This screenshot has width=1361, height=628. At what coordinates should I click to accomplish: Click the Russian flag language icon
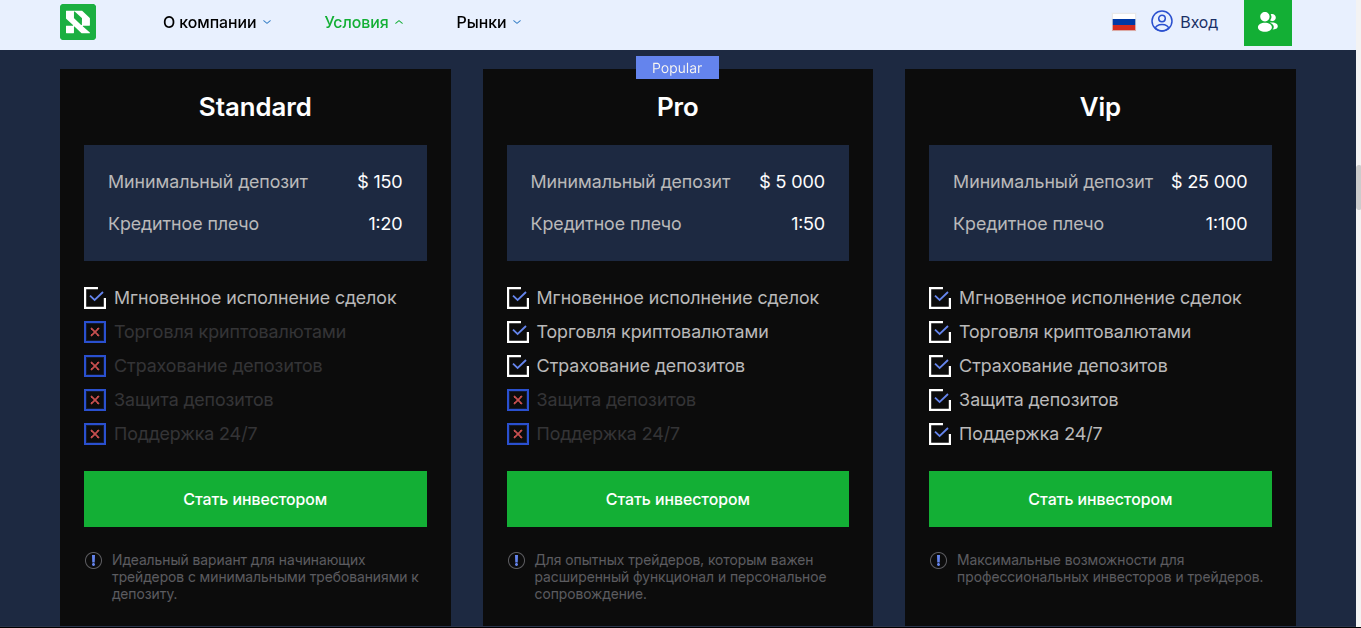(1124, 23)
